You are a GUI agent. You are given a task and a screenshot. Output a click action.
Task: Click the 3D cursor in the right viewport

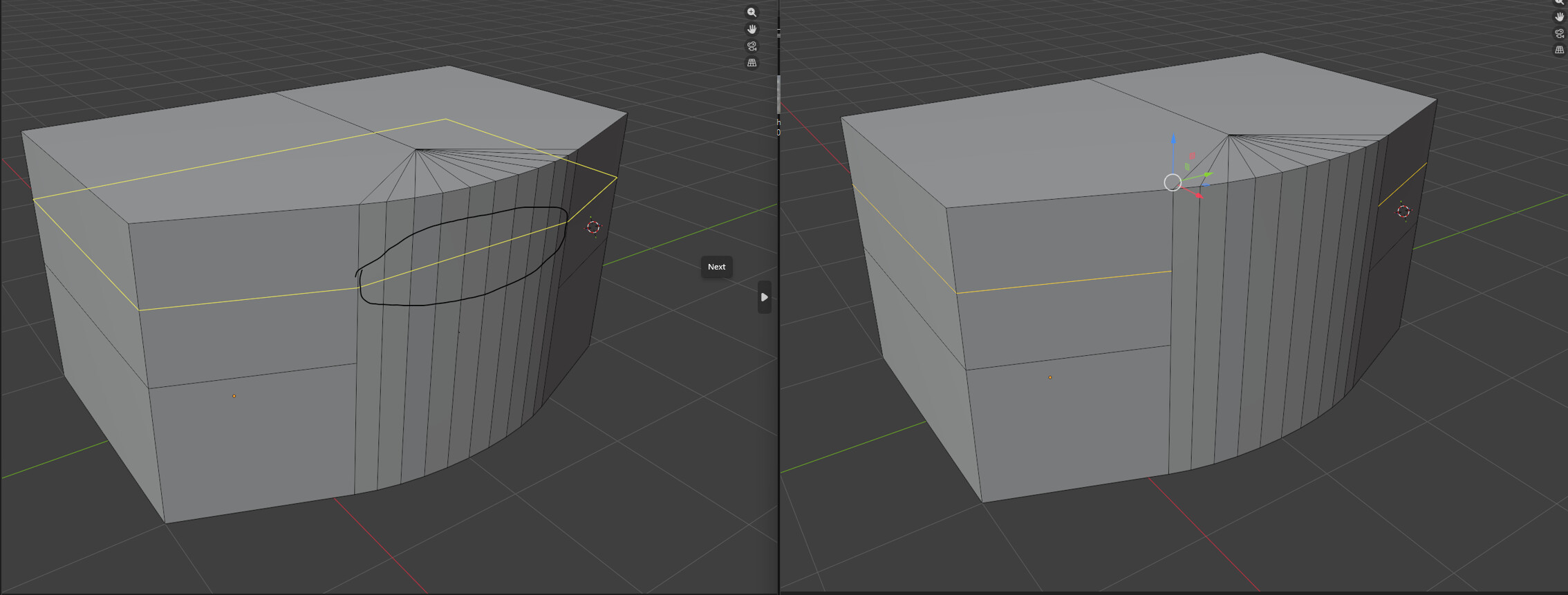[1403, 211]
